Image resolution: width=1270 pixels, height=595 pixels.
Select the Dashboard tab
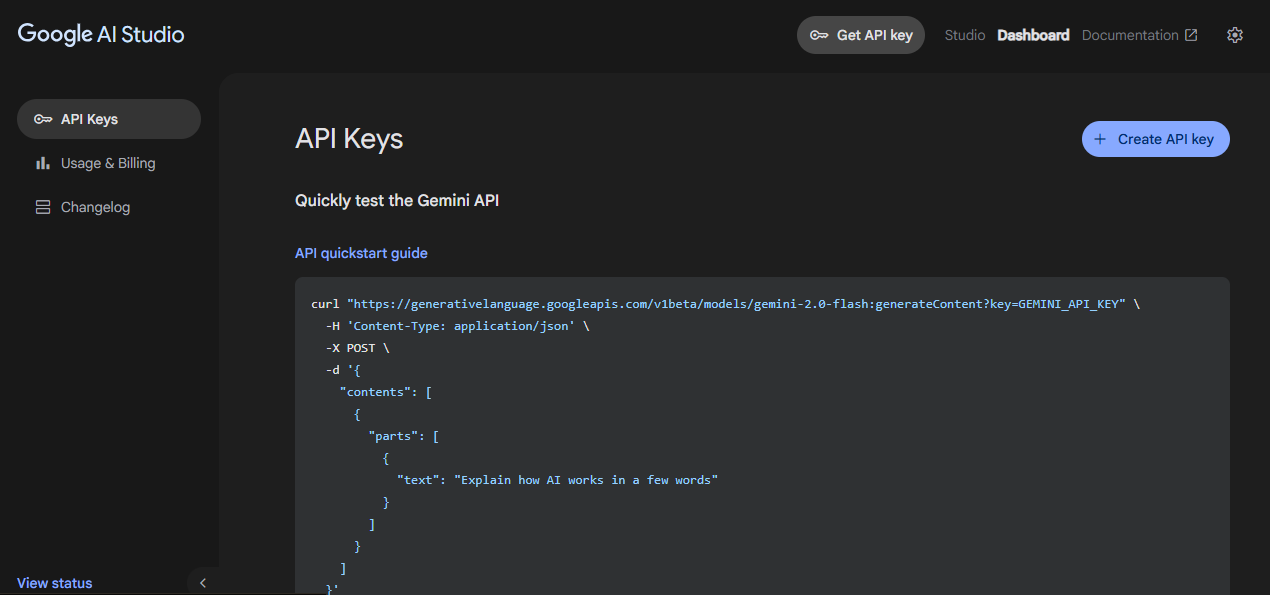pos(1033,35)
